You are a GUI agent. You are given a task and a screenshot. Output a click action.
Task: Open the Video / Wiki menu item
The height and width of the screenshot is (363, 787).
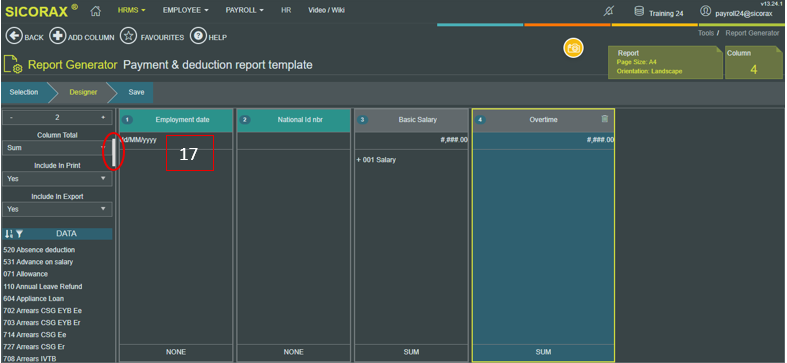pyautogui.click(x=326, y=10)
